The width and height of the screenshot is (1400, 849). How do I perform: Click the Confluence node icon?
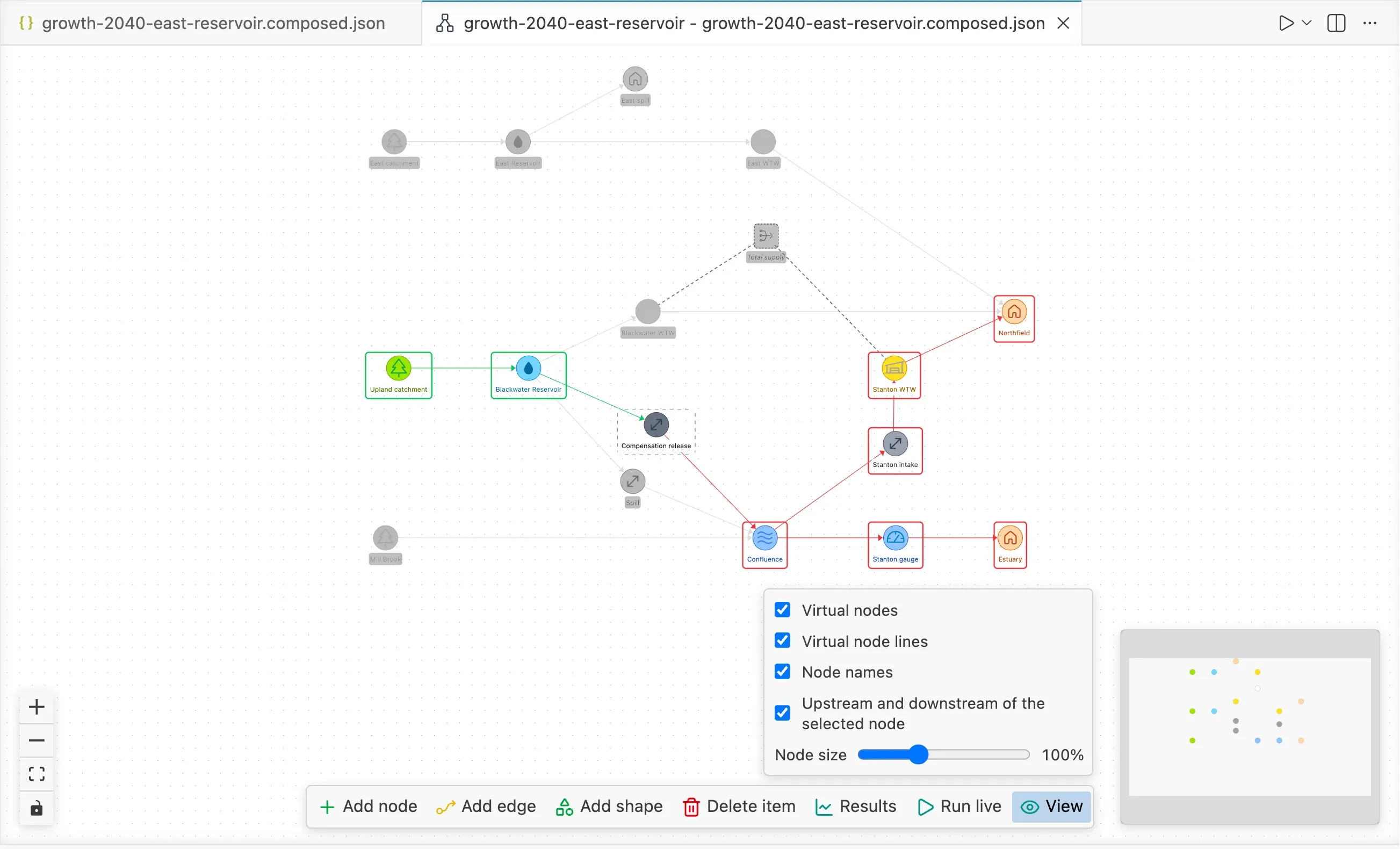(x=765, y=537)
